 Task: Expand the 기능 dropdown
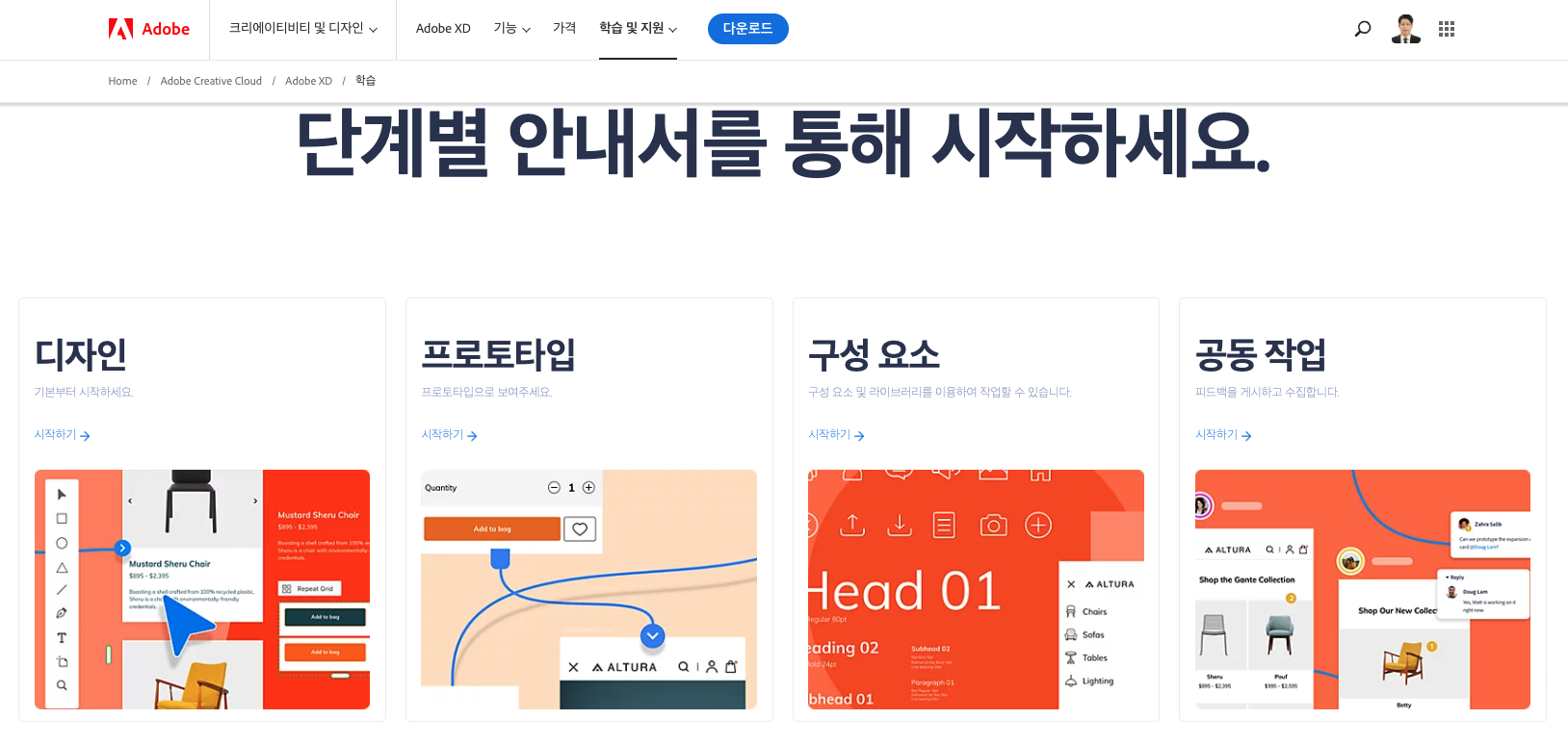point(512,29)
